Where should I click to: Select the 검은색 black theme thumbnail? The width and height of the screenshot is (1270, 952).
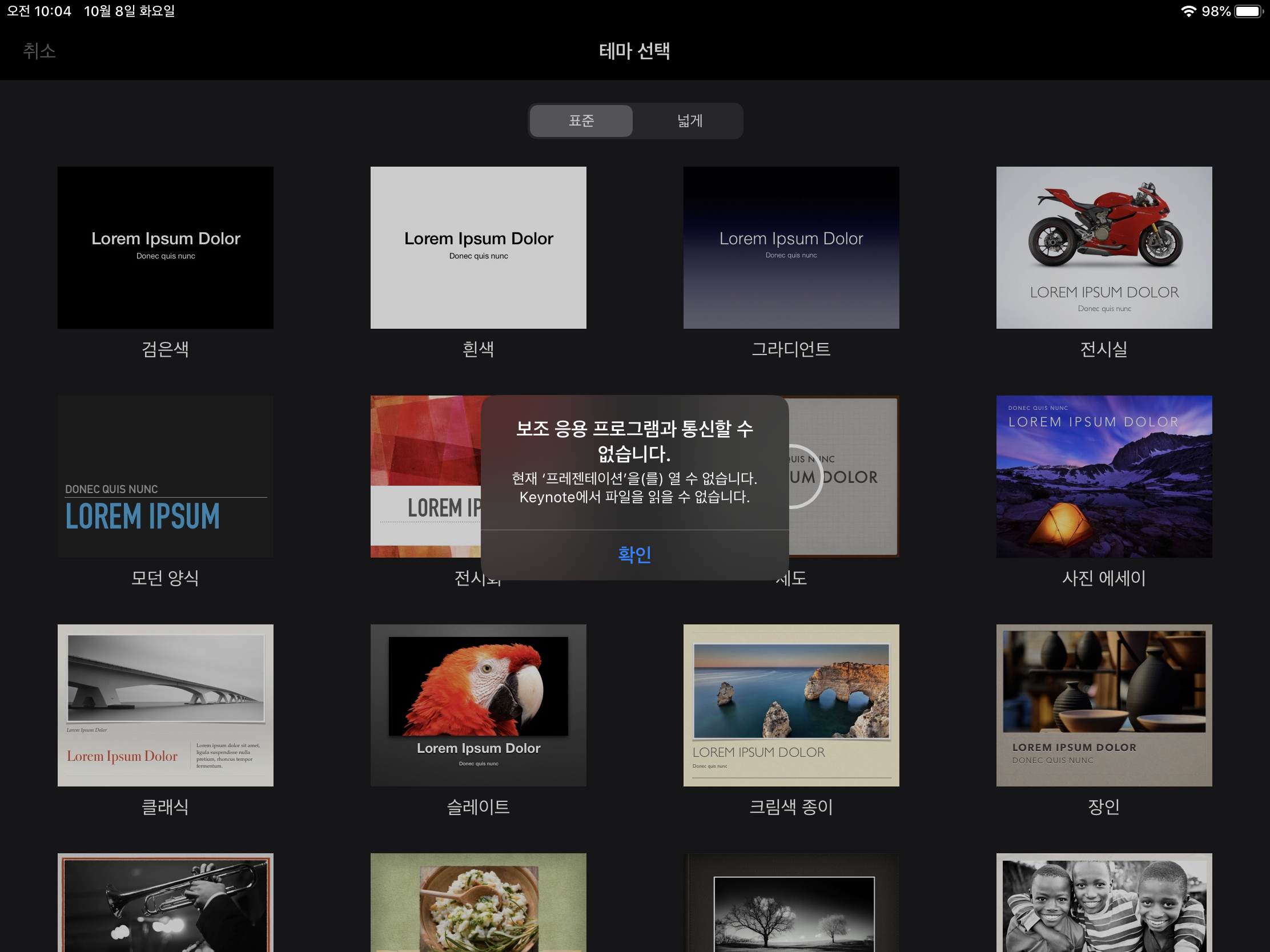click(x=166, y=247)
